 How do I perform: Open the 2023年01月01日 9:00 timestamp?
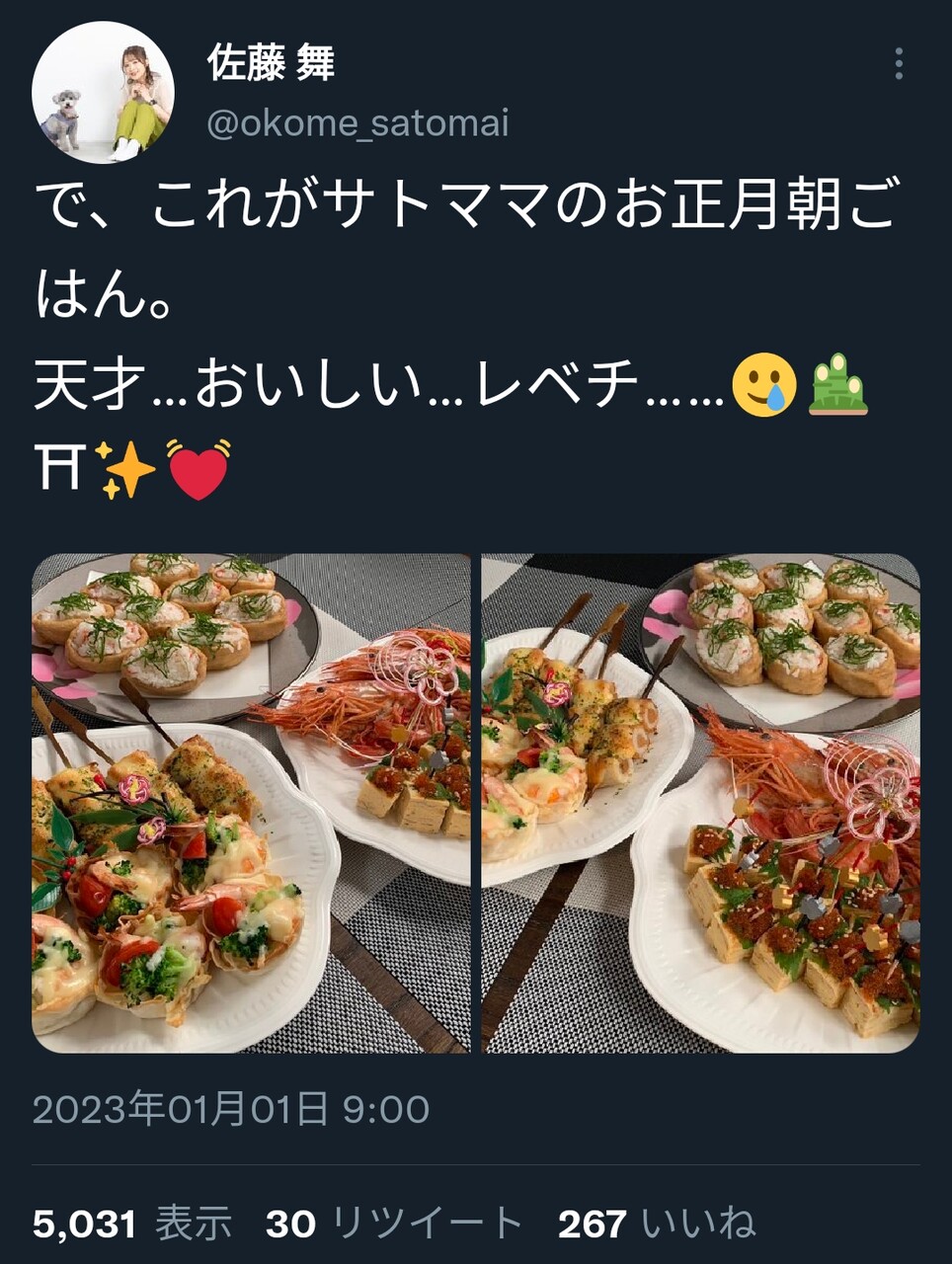click(231, 1109)
